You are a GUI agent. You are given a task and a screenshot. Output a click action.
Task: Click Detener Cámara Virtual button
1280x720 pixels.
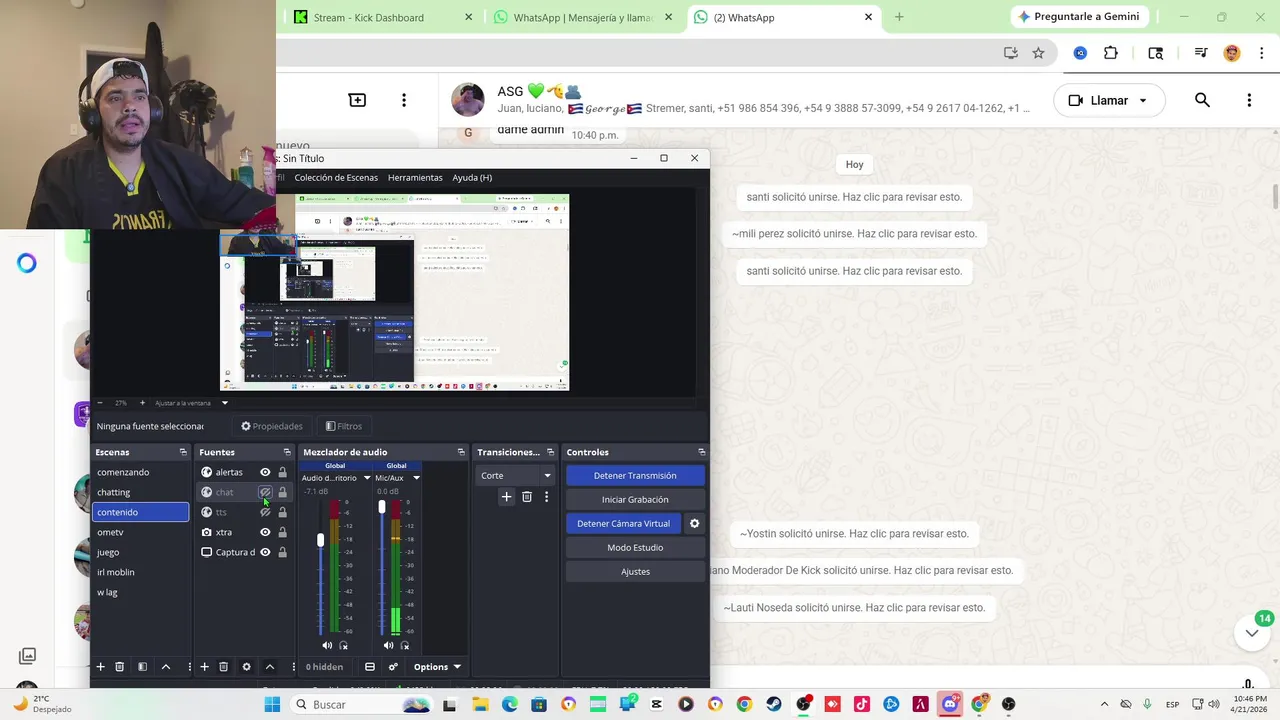pyautogui.click(x=623, y=523)
